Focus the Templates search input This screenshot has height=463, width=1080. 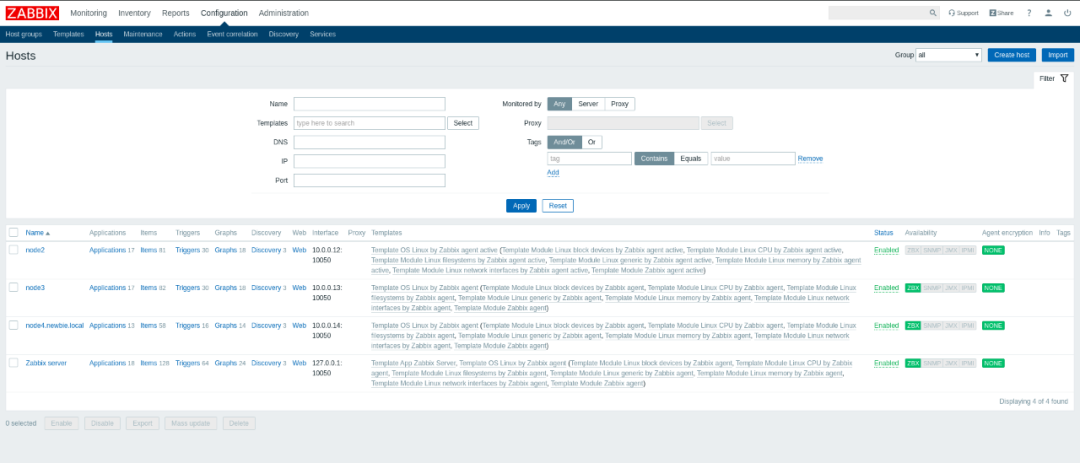[369, 123]
